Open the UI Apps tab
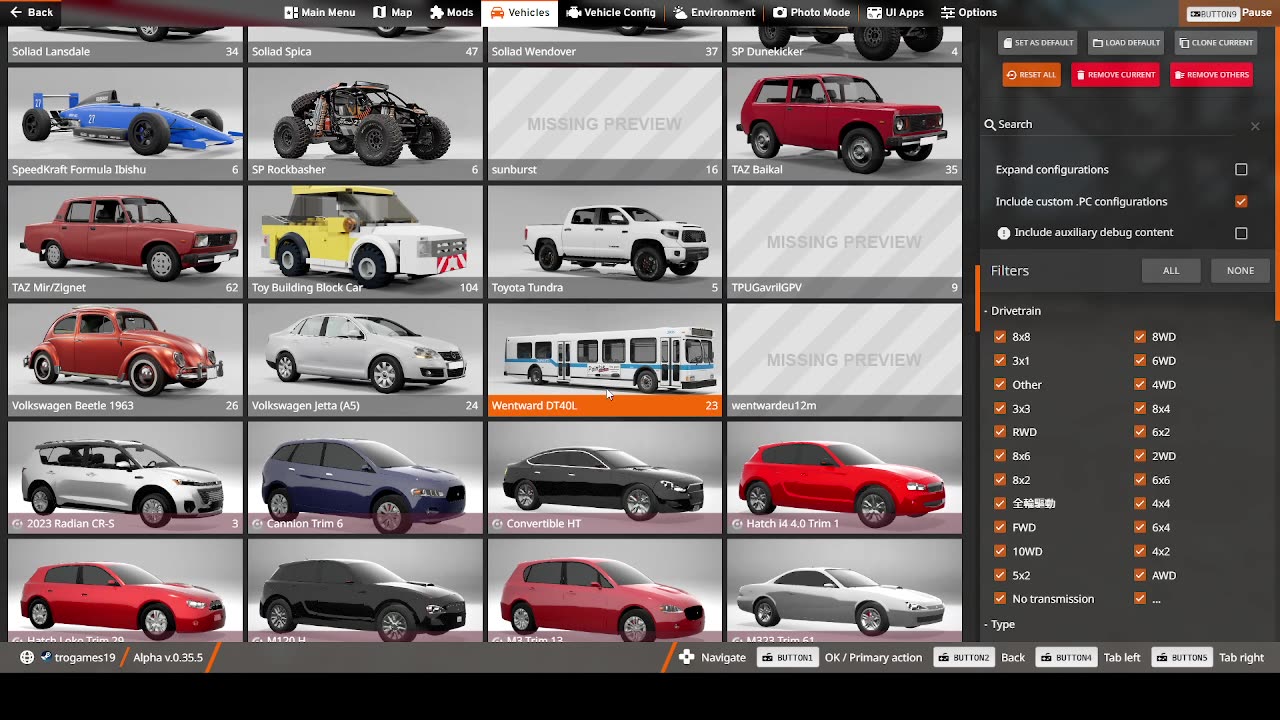The height and width of the screenshot is (720, 1280). (x=895, y=13)
